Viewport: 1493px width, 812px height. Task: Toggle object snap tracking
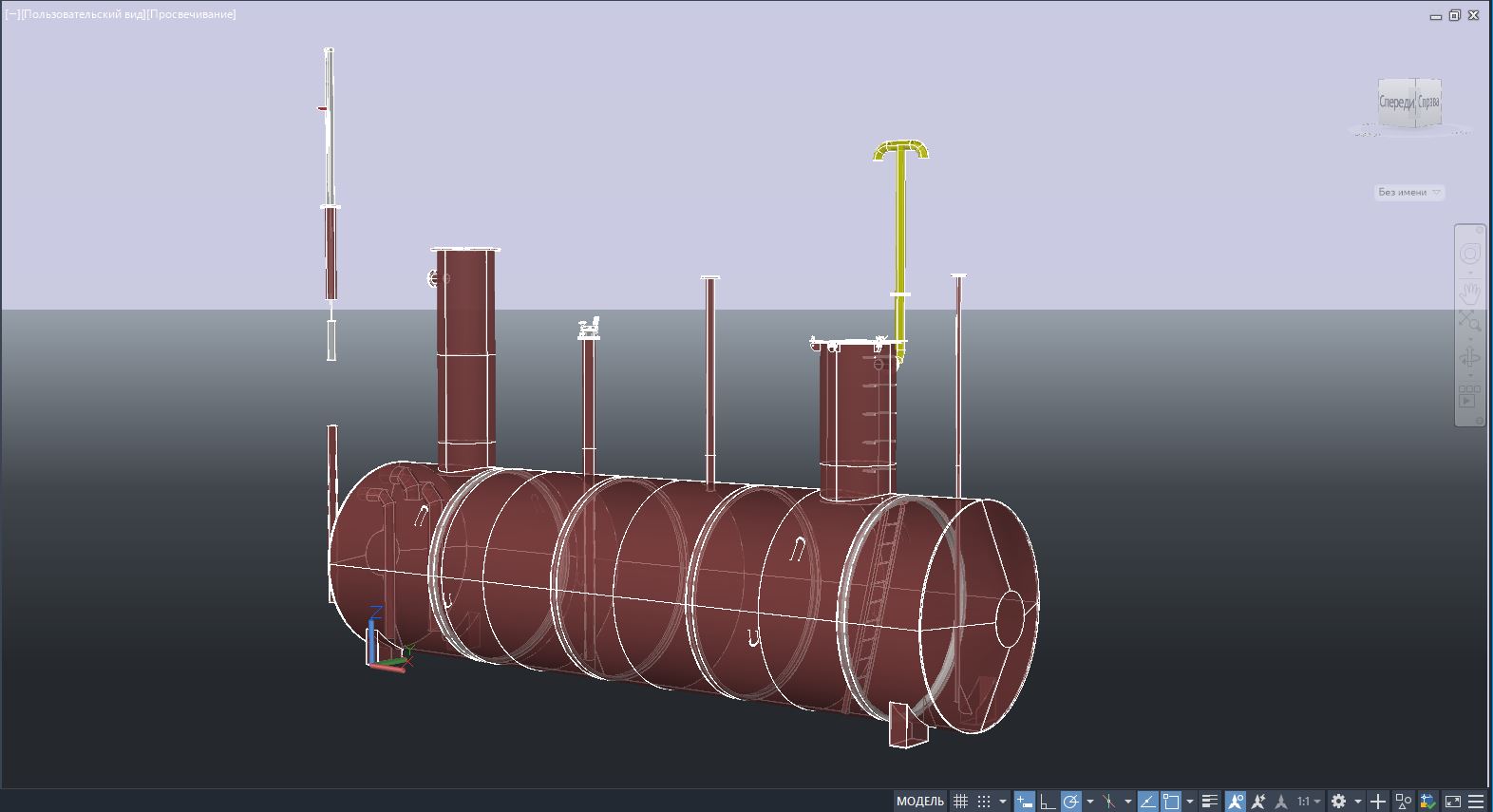[1147, 802]
